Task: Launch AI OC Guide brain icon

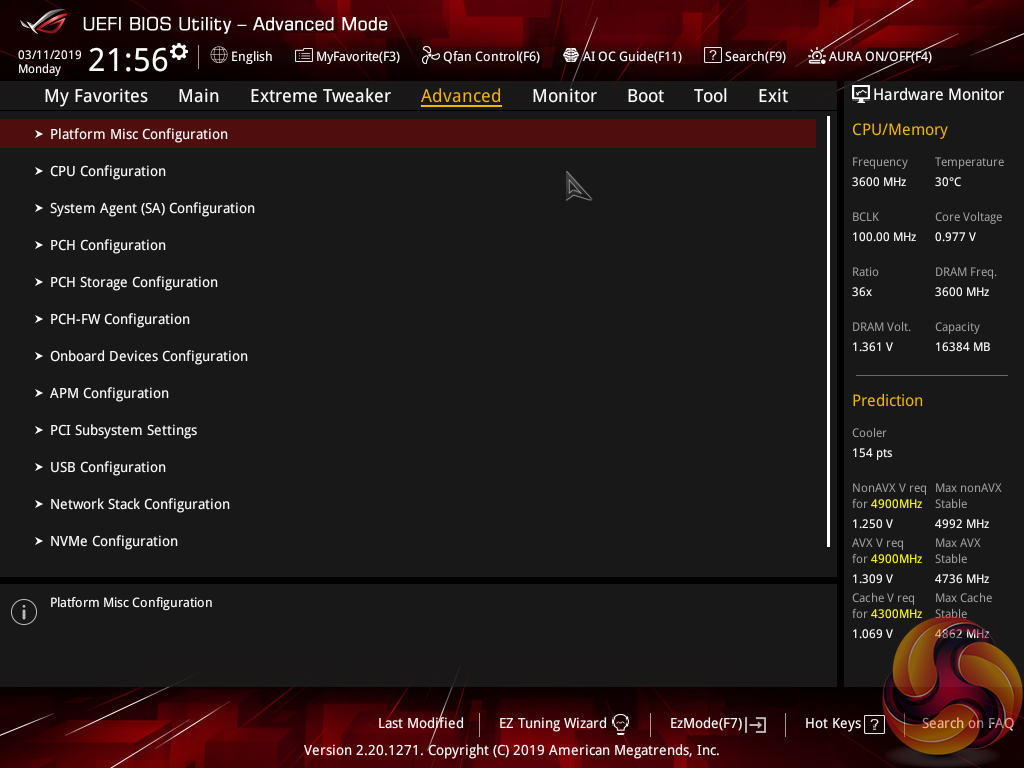Action: pyautogui.click(x=571, y=56)
